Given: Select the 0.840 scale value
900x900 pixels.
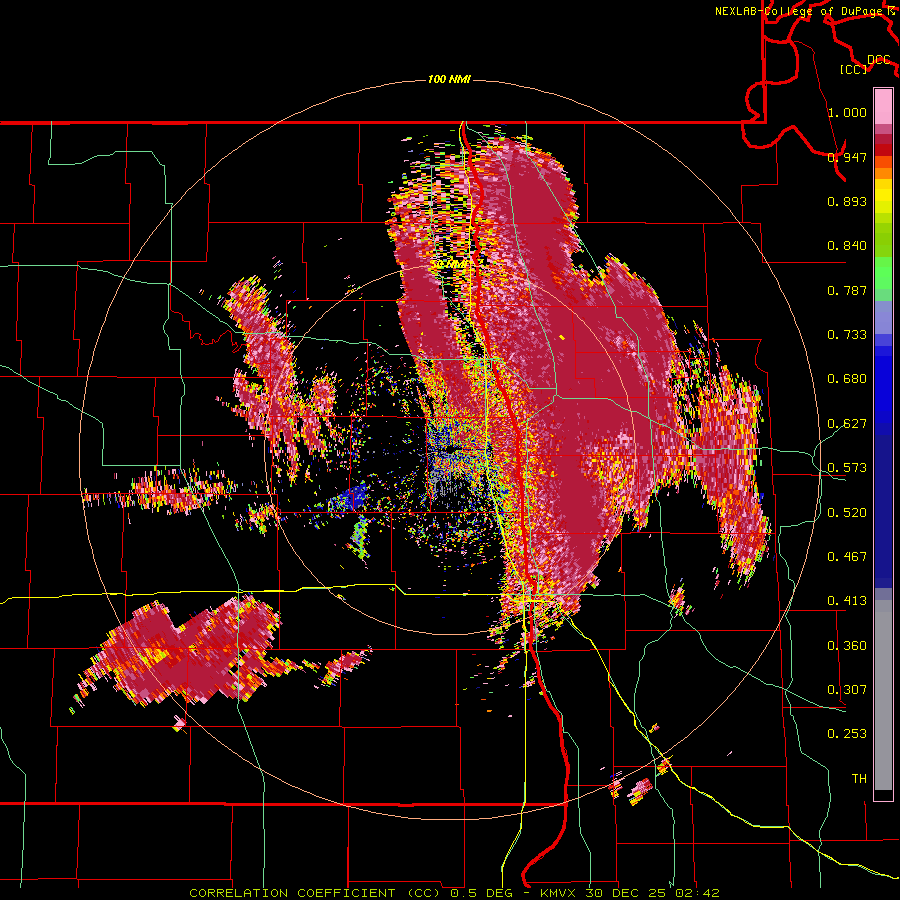Looking at the screenshot, I should point(847,246).
